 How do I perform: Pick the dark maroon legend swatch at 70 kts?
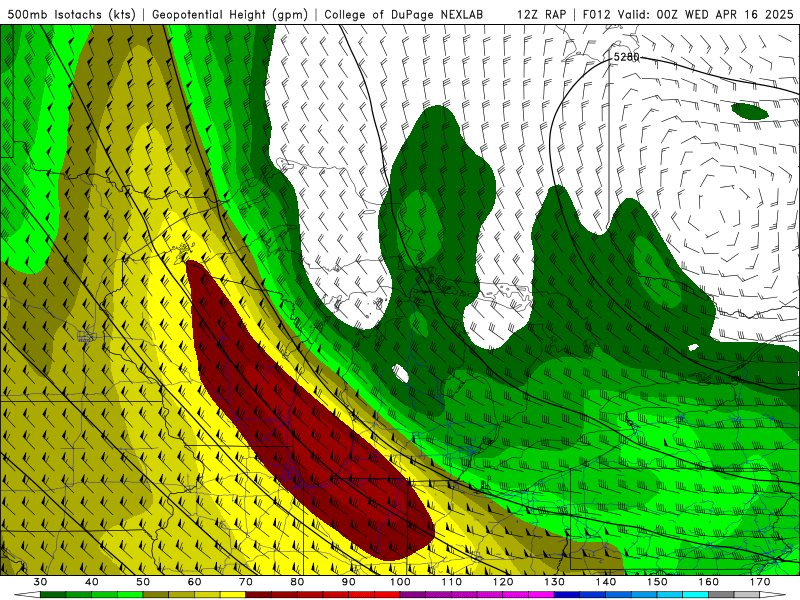click(259, 595)
